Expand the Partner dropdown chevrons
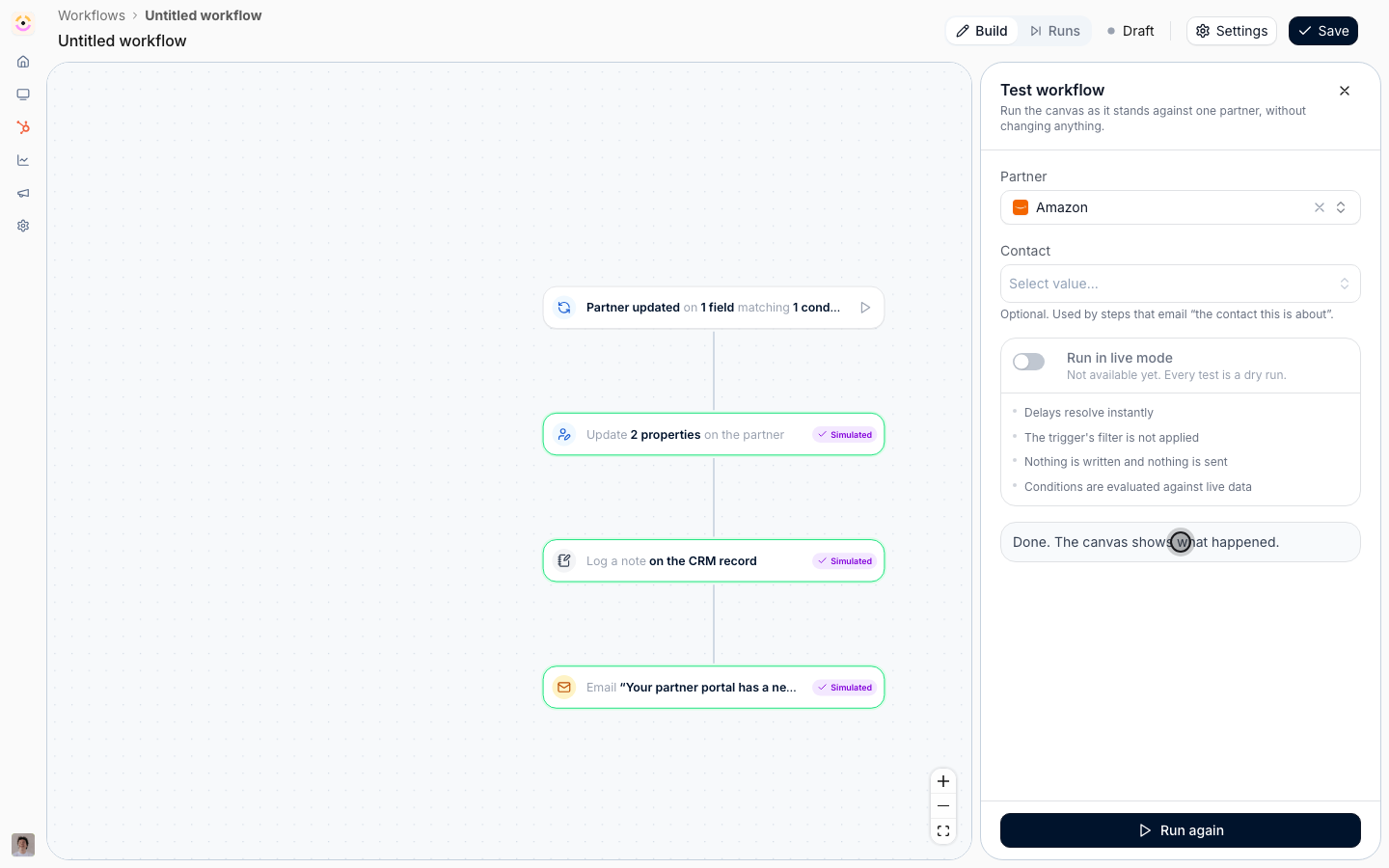The height and width of the screenshot is (868, 1389). (x=1341, y=207)
